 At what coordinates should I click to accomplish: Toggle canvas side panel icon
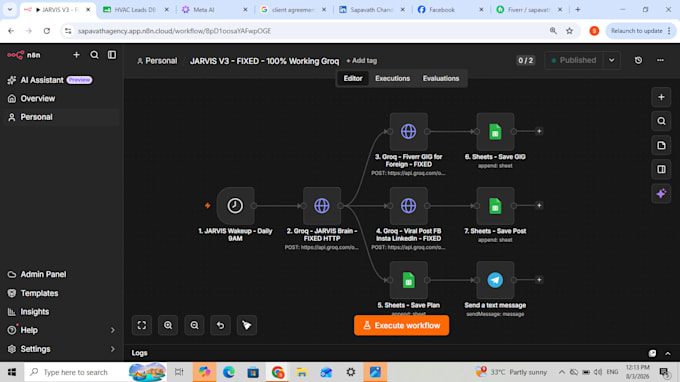661,169
